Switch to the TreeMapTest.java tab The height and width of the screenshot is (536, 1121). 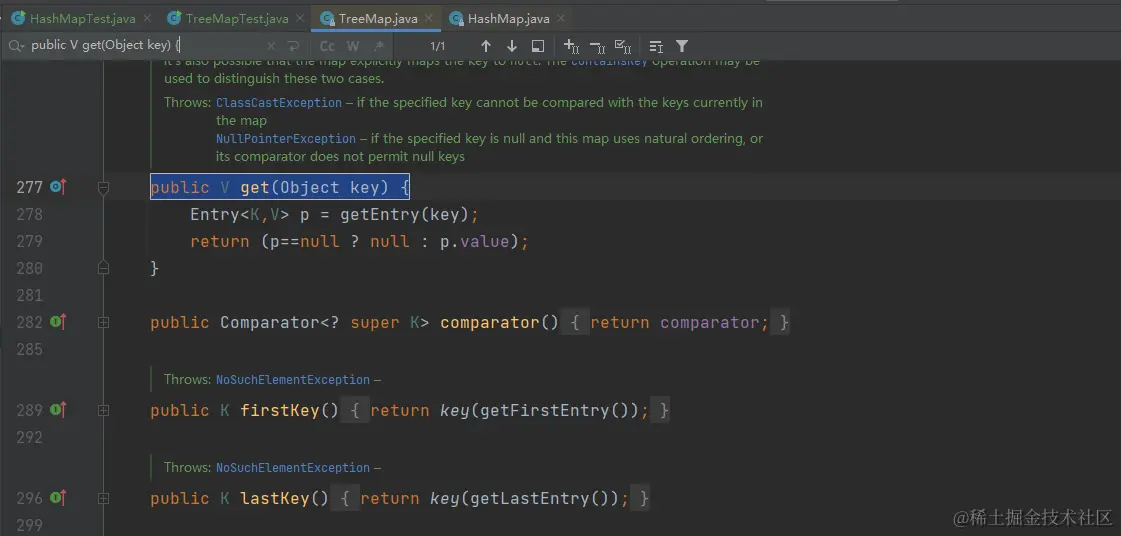237,19
